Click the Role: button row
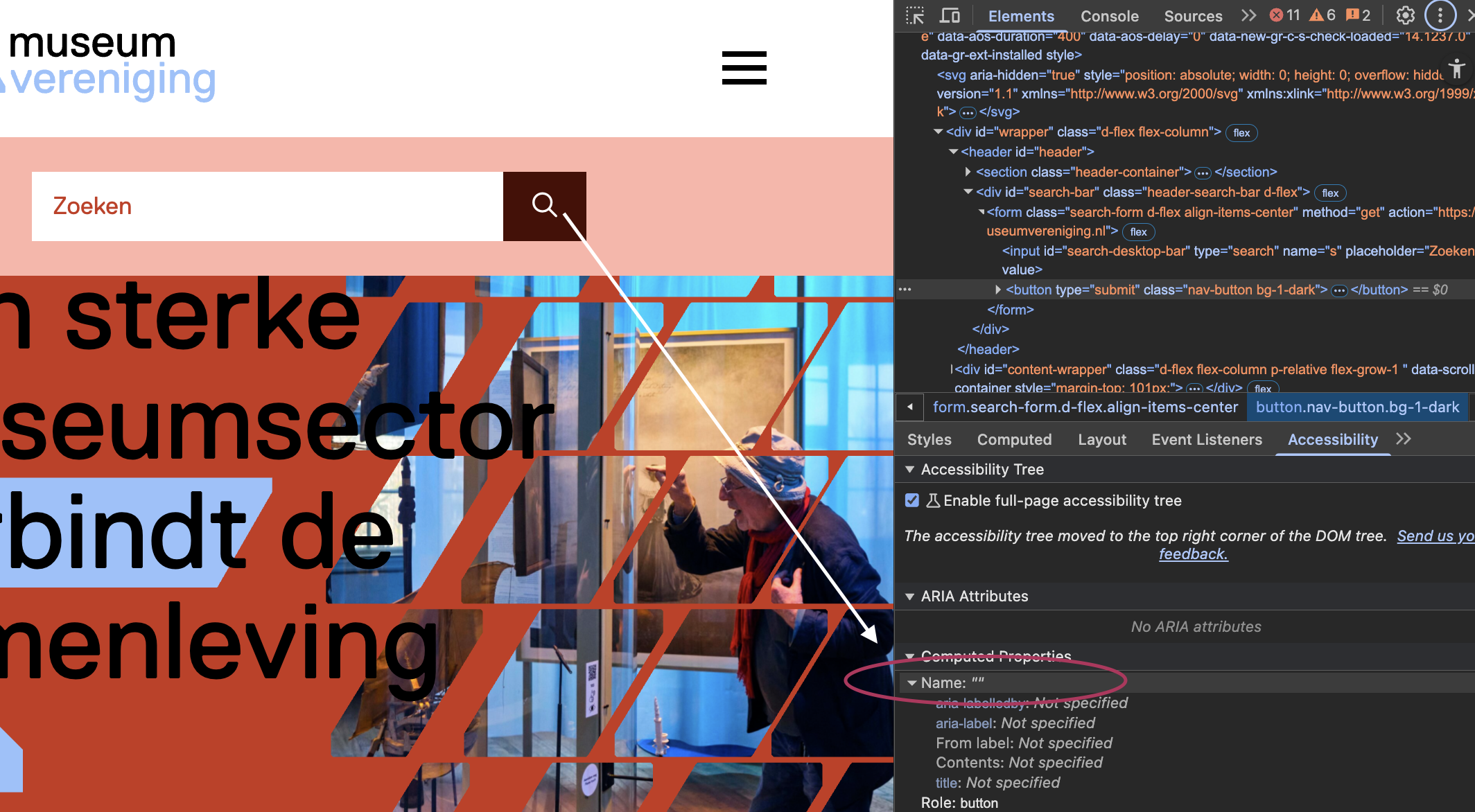Image resolution: width=1475 pixels, height=812 pixels. [959, 802]
